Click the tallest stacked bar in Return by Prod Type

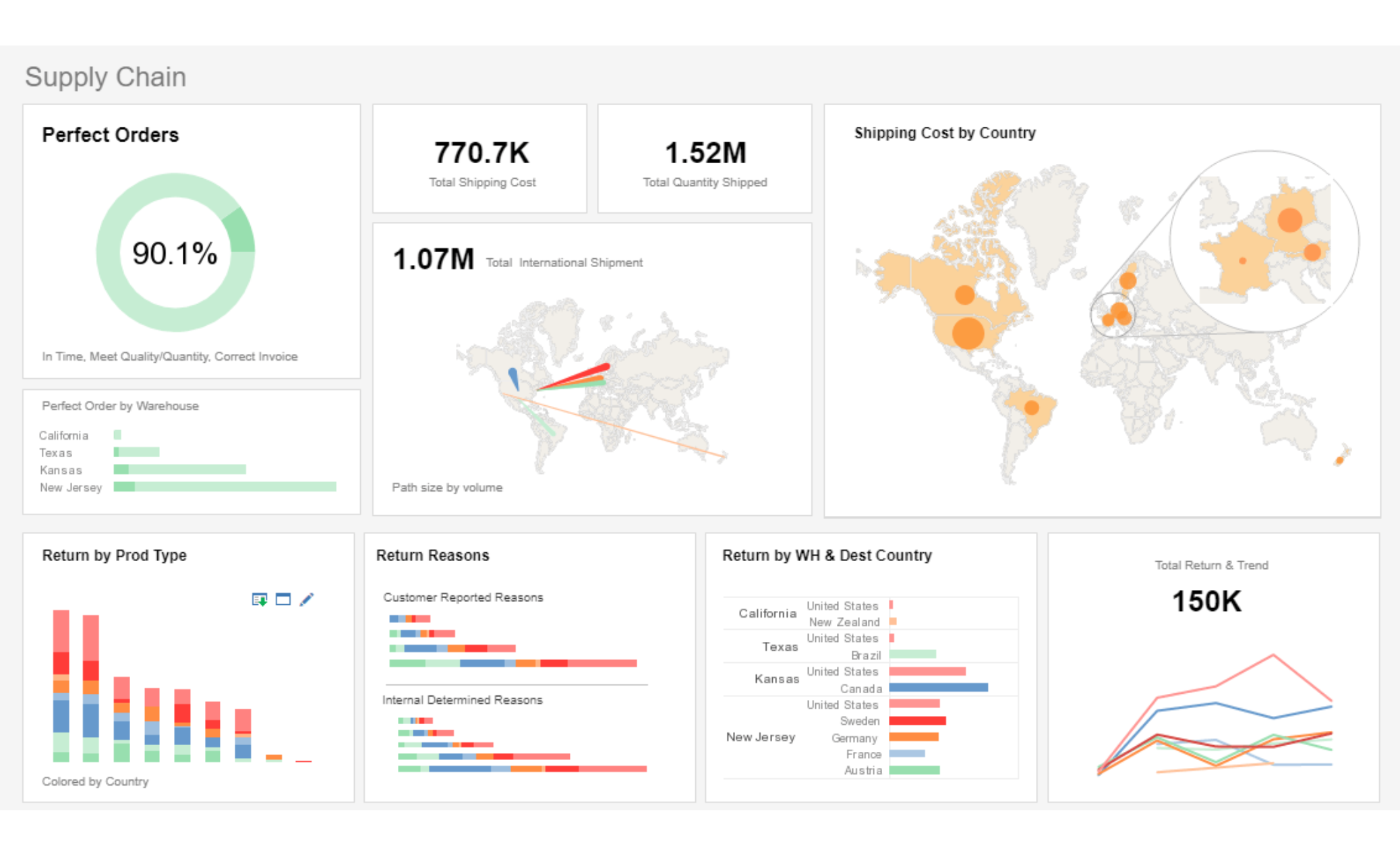click(x=61, y=684)
